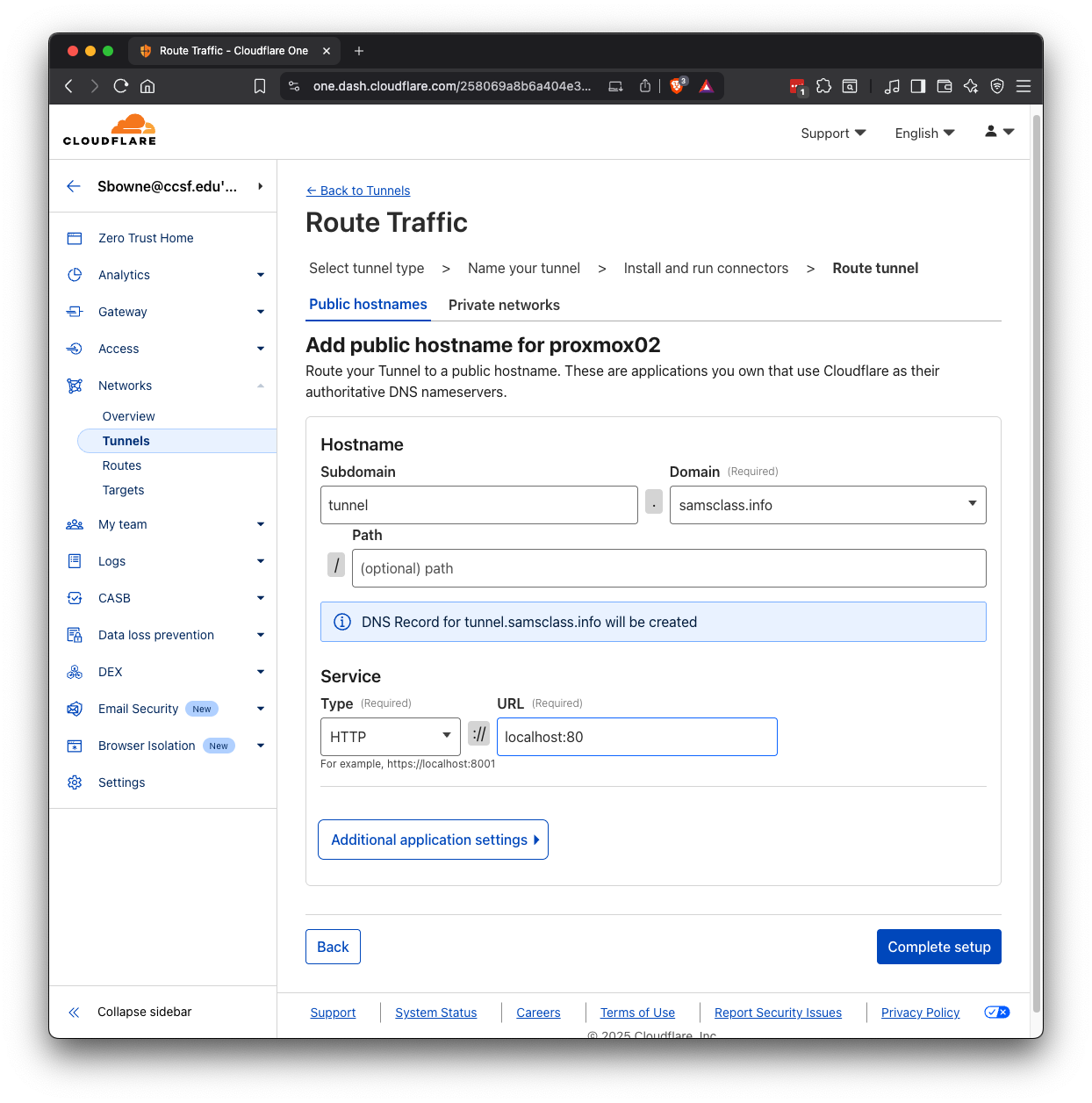Click the account back arrow icon in sidebar
Image resolution: width=1092 pixels, height=1103 pixels.
(74, 186)
